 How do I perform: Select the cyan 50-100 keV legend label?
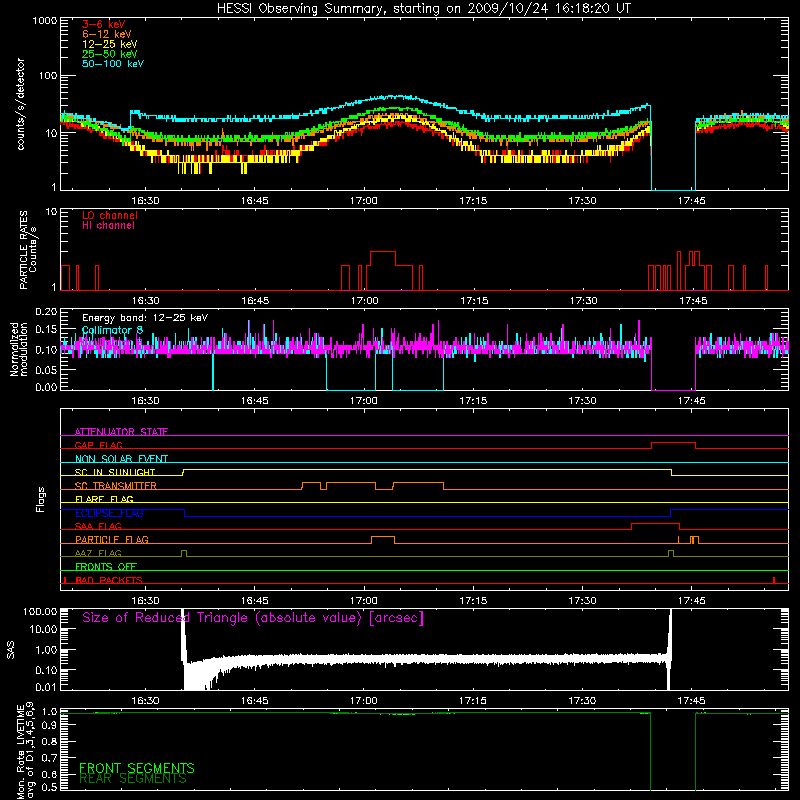tap(113, 64)
